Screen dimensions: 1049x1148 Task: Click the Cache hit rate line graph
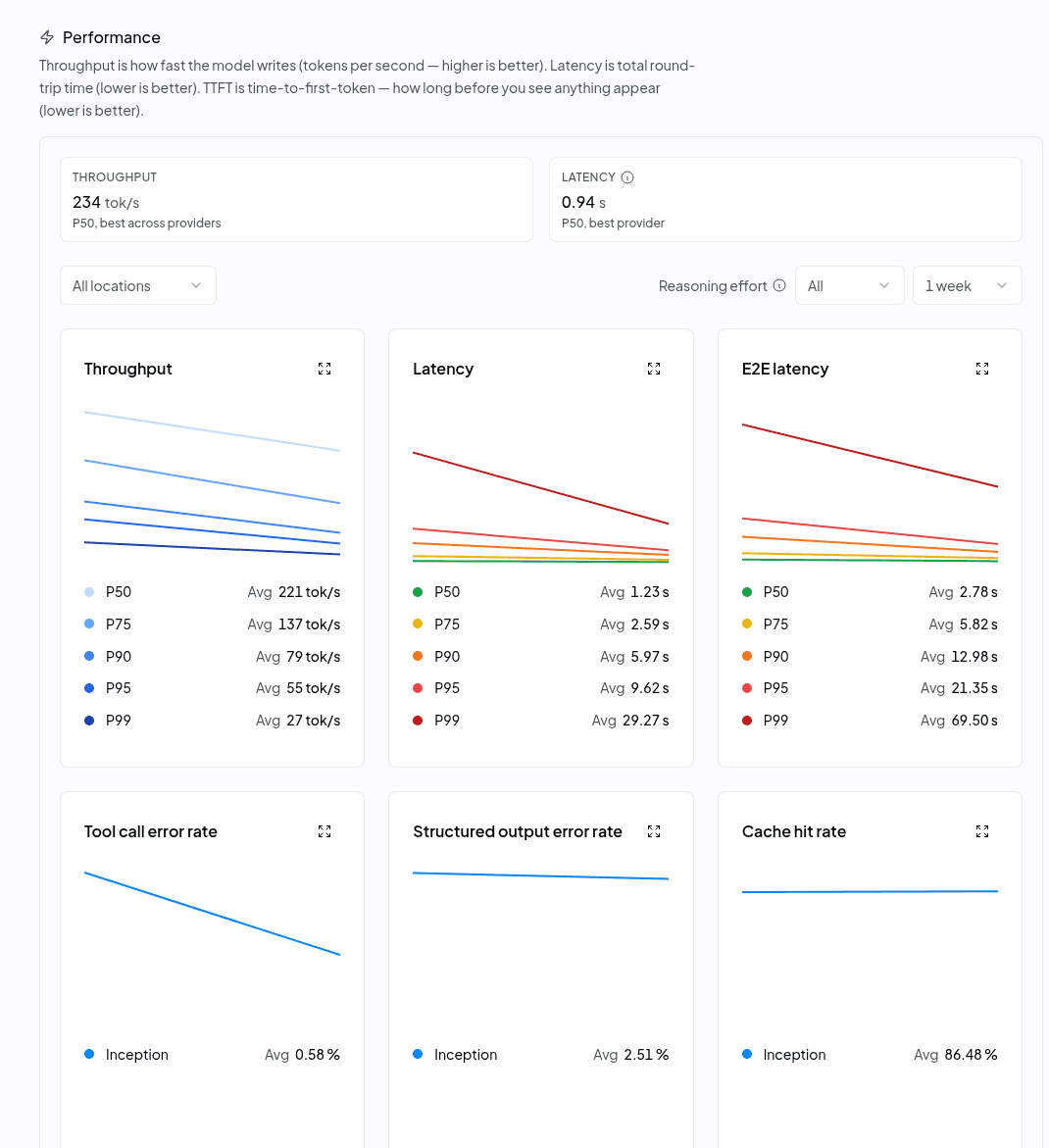click(x=870, y=892)
